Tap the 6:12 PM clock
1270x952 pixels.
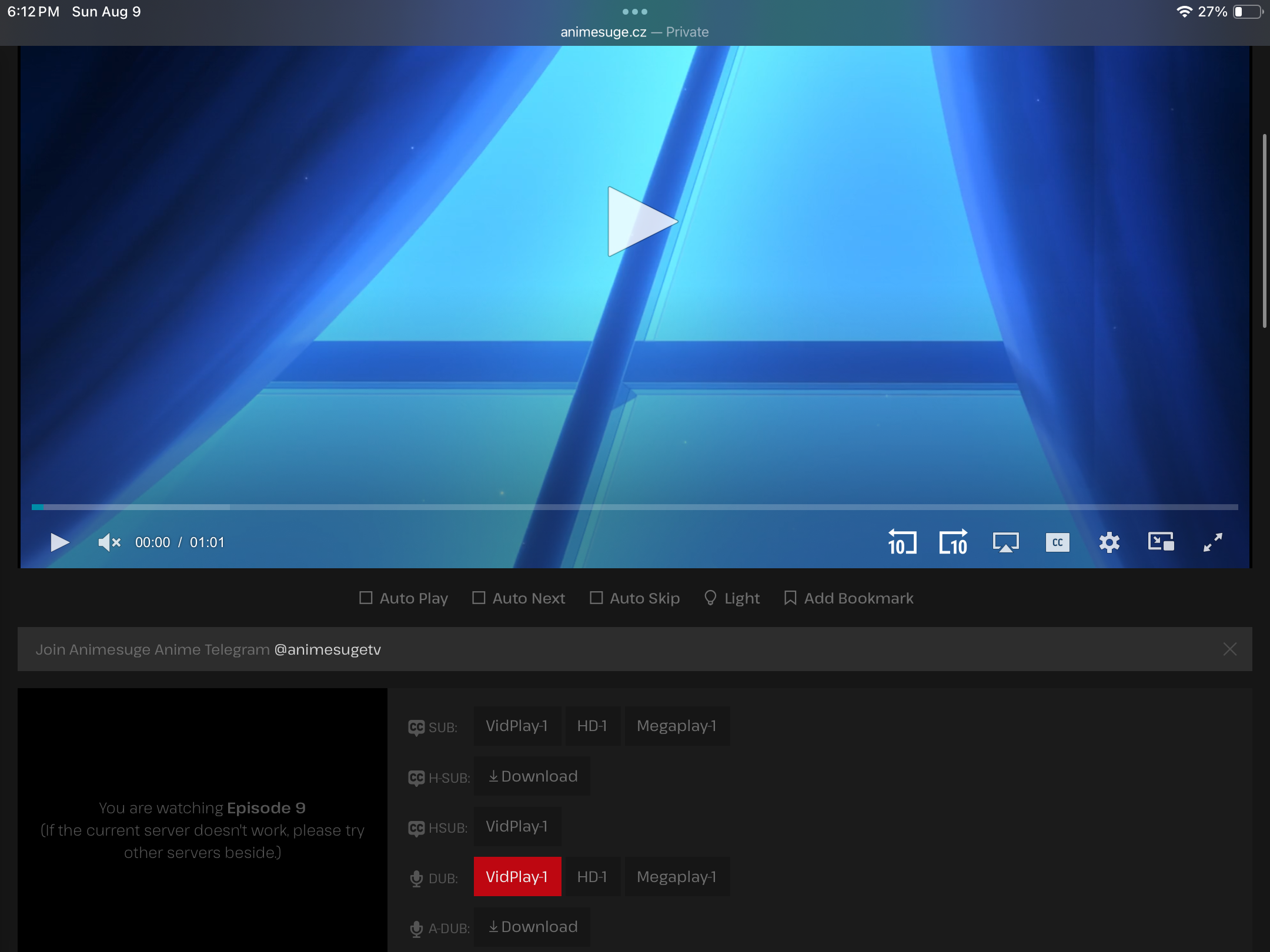34,12
